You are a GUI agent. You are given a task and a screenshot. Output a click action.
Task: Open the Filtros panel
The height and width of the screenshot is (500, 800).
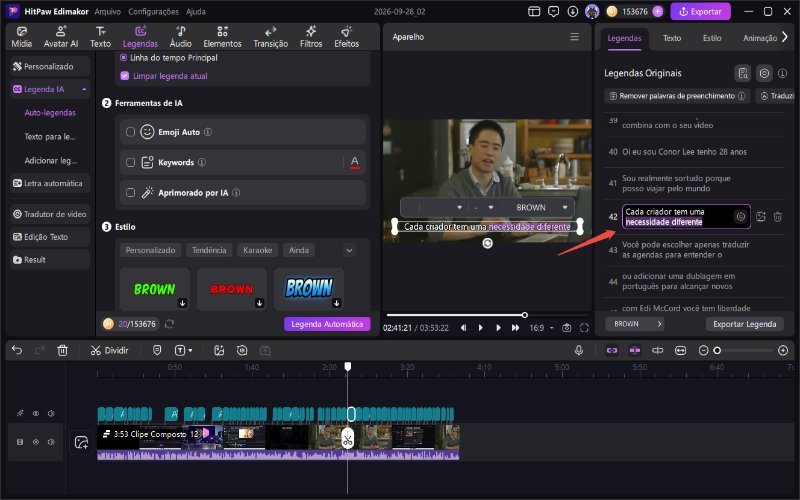[x=311, y=37]
